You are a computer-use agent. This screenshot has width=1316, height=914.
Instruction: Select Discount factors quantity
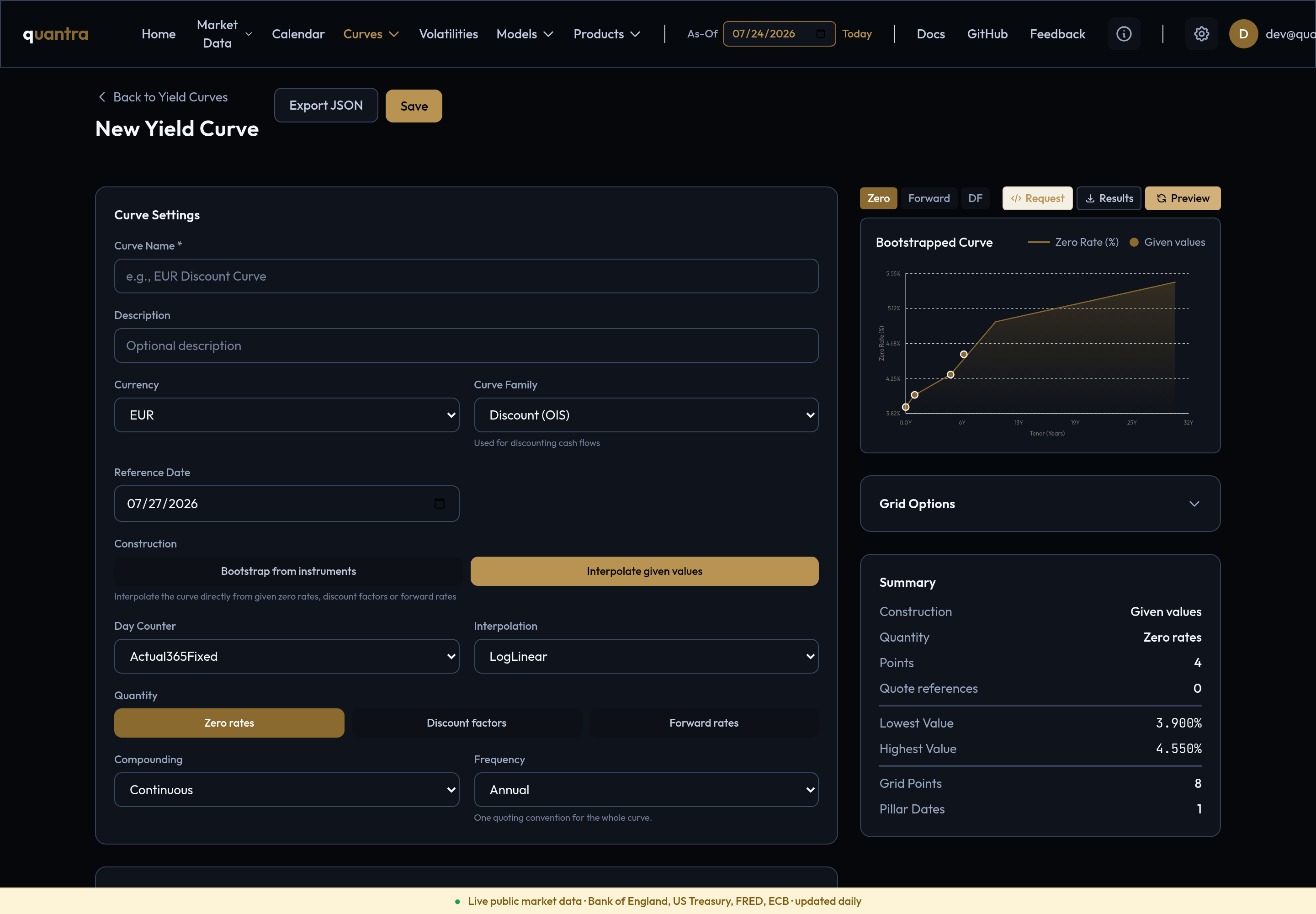[x=466, y=723]
